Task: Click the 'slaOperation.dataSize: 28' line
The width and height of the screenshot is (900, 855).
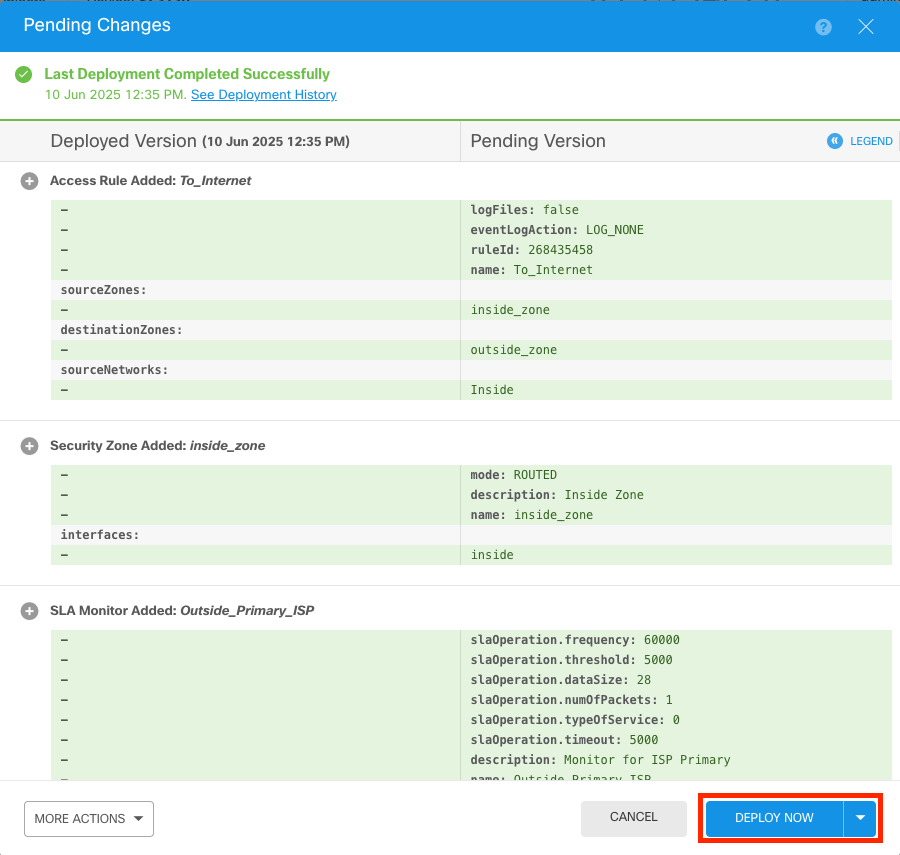Action: [561, 680]
